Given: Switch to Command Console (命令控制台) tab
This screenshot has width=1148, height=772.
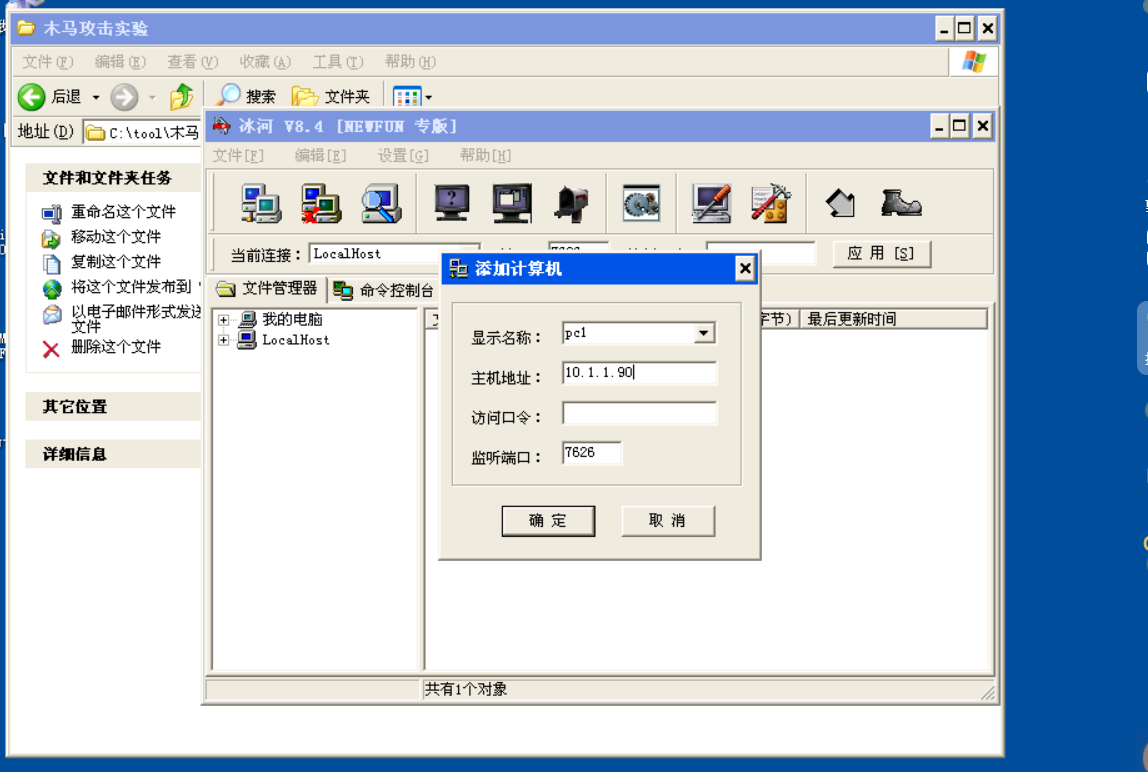Looking at the screenshot, I should click(384, 290).
